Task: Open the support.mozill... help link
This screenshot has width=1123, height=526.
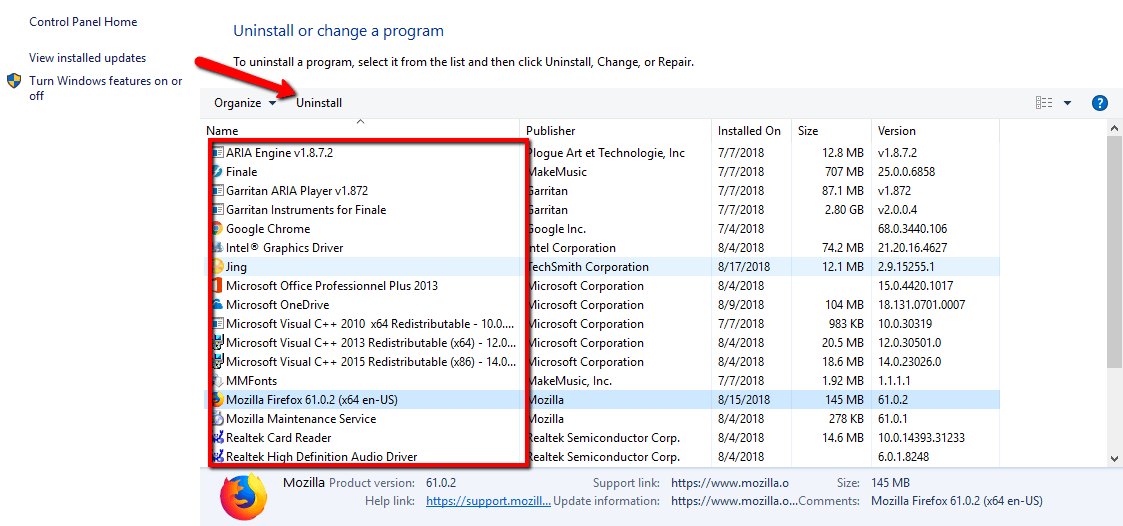Action: pos(488,501)
